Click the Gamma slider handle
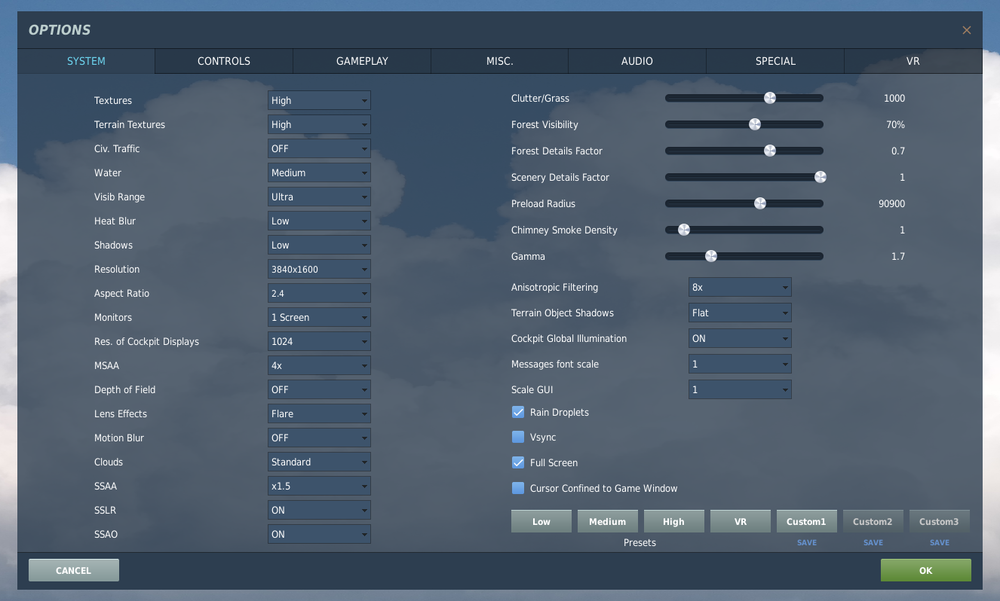The width and height of the screenshot is (1000, 601). pos(711,256)
